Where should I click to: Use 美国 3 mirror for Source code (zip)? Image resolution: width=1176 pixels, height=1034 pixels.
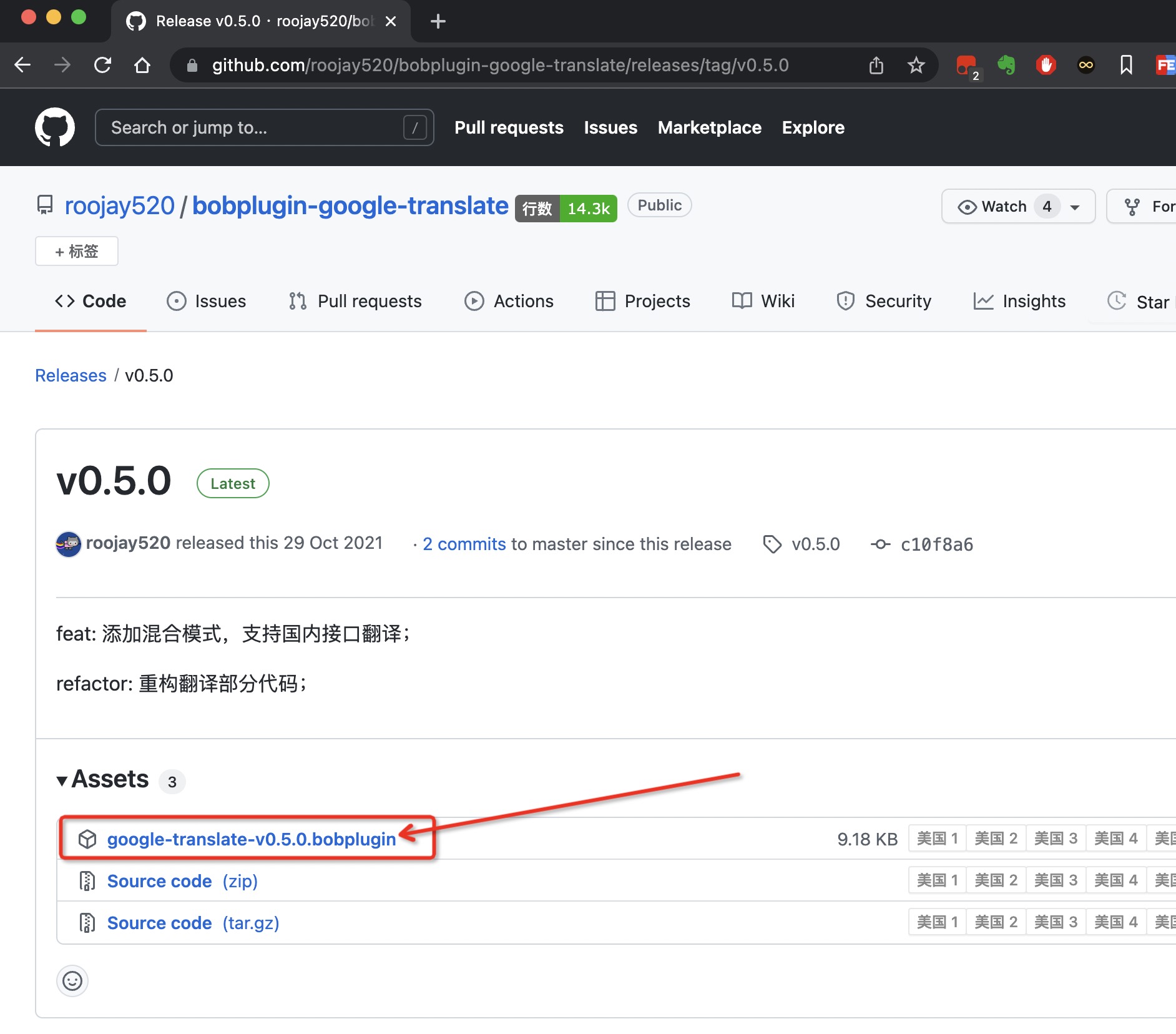(1056, 880)
